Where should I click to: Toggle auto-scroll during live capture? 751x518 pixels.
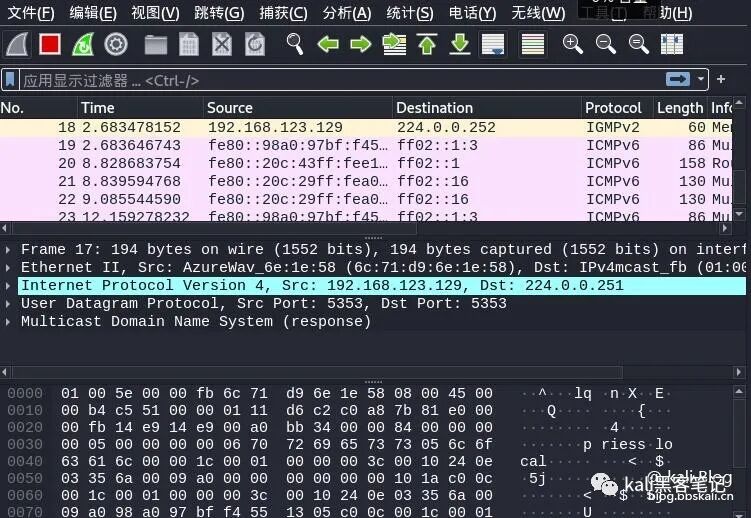point(493,45)
